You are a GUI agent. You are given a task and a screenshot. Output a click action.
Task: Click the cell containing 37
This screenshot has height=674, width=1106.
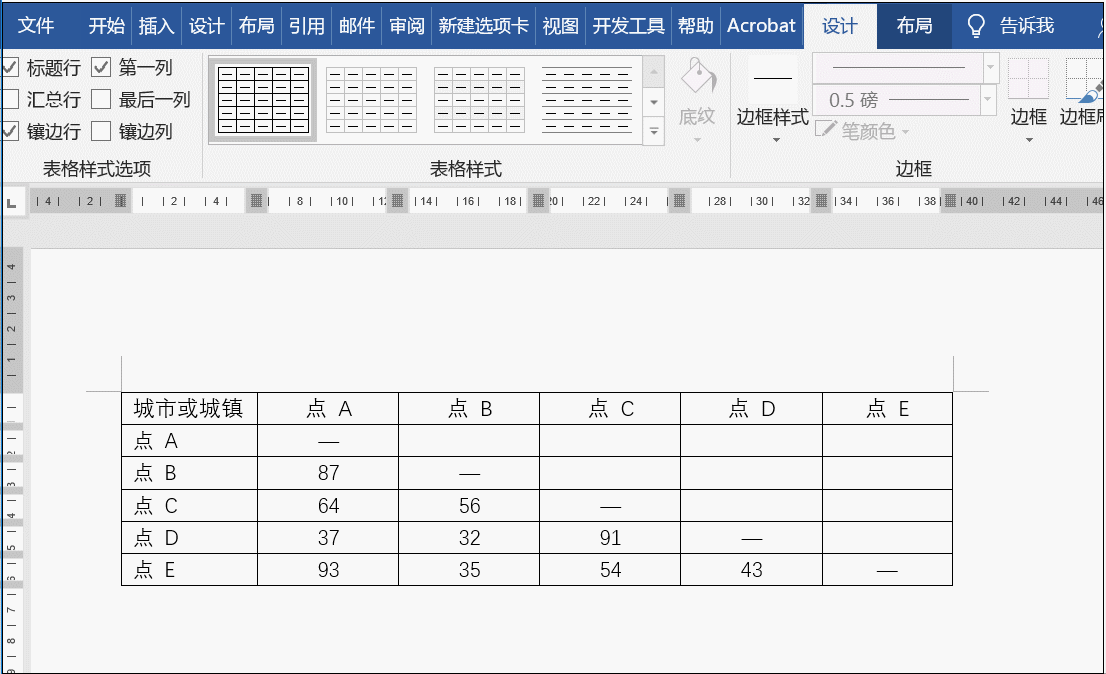328,537
